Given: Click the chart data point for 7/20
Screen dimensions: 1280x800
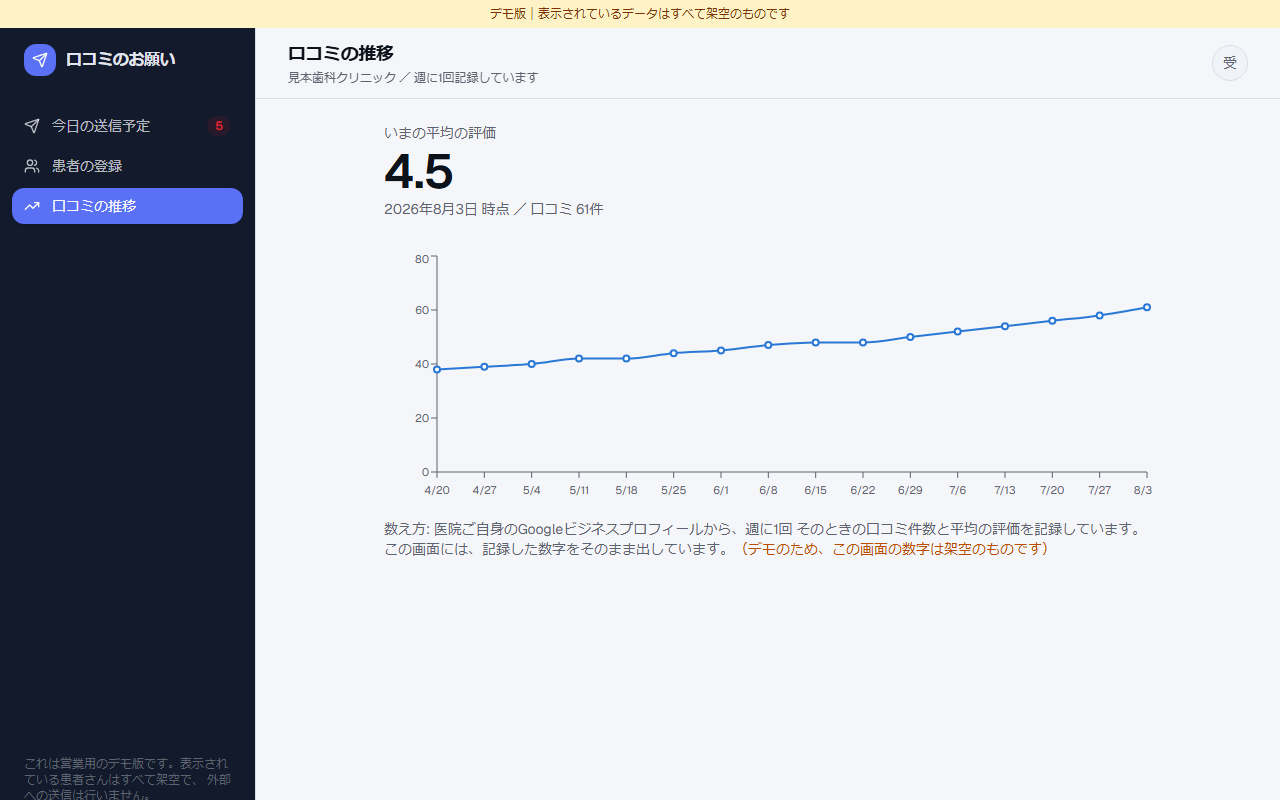Looking at the screenshot, I should (1052, 321).
